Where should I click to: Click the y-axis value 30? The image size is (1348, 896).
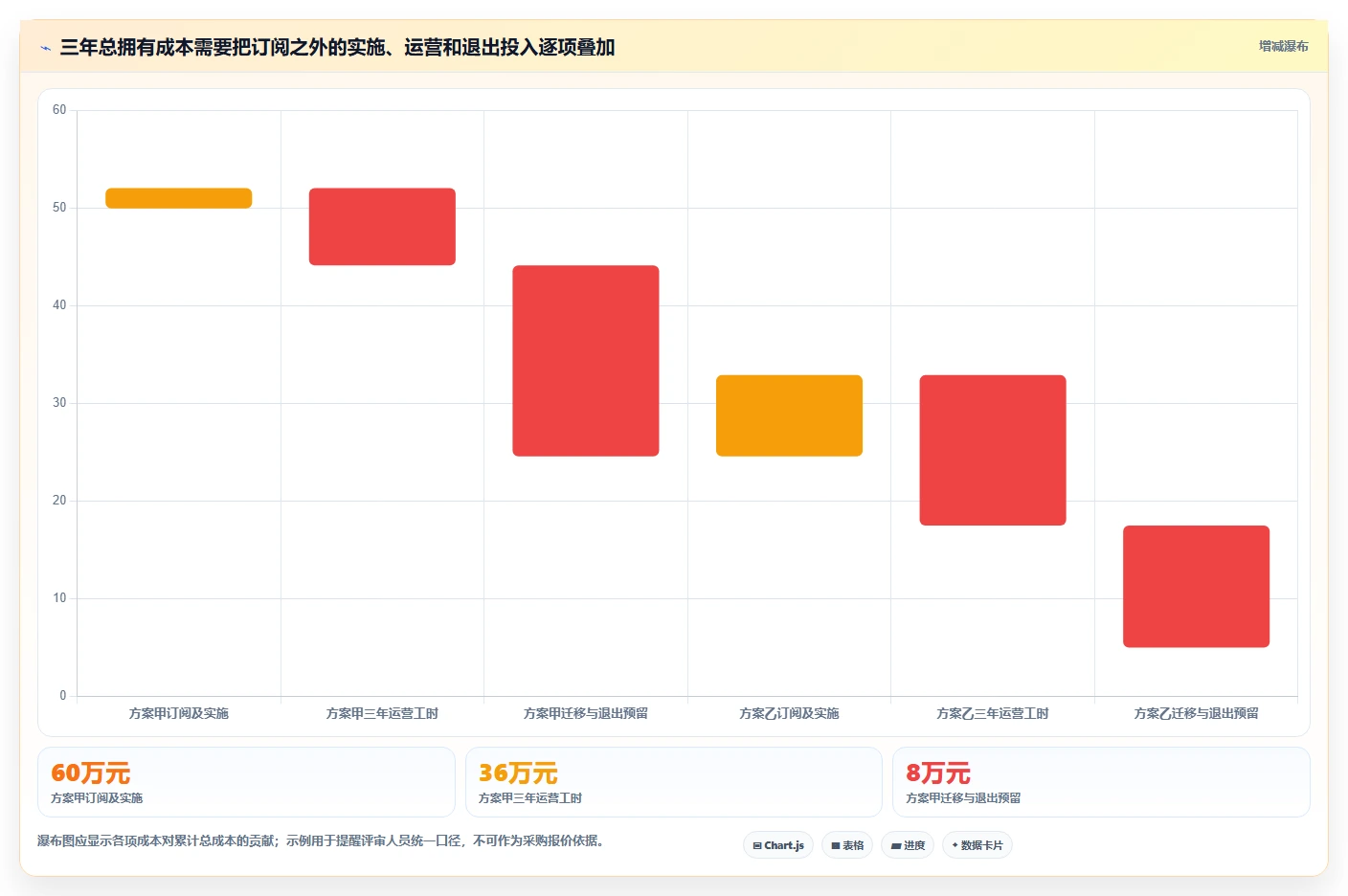pos(59,403)
